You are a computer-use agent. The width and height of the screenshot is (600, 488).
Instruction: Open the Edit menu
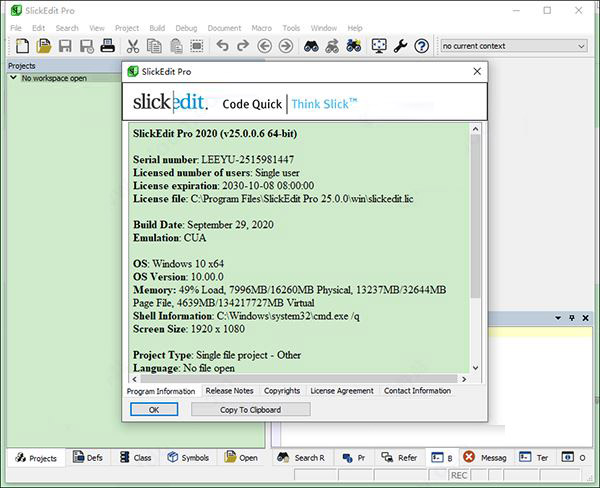point(38,28)
